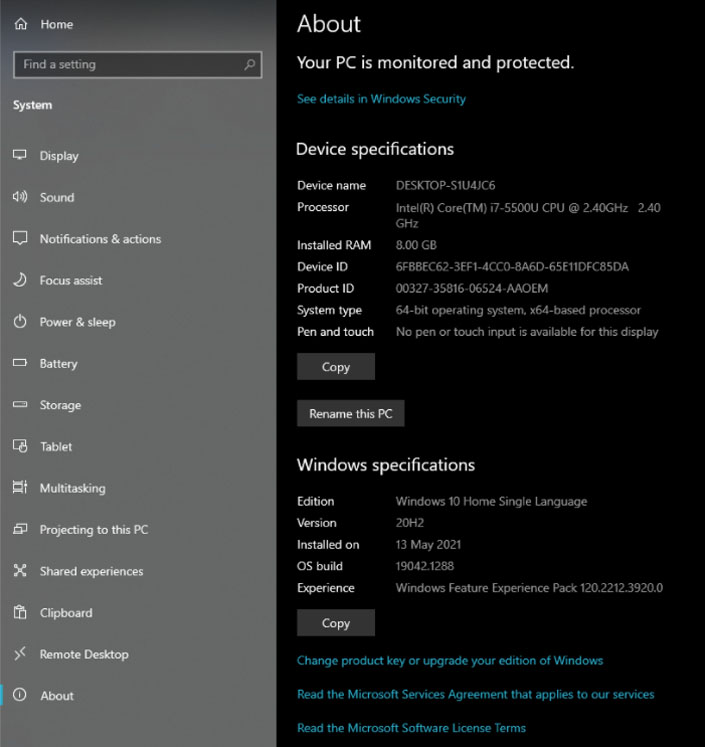Click Windows 10 Home Single Language text
This screenshot has height=747, width=705.
click(491, 501)
